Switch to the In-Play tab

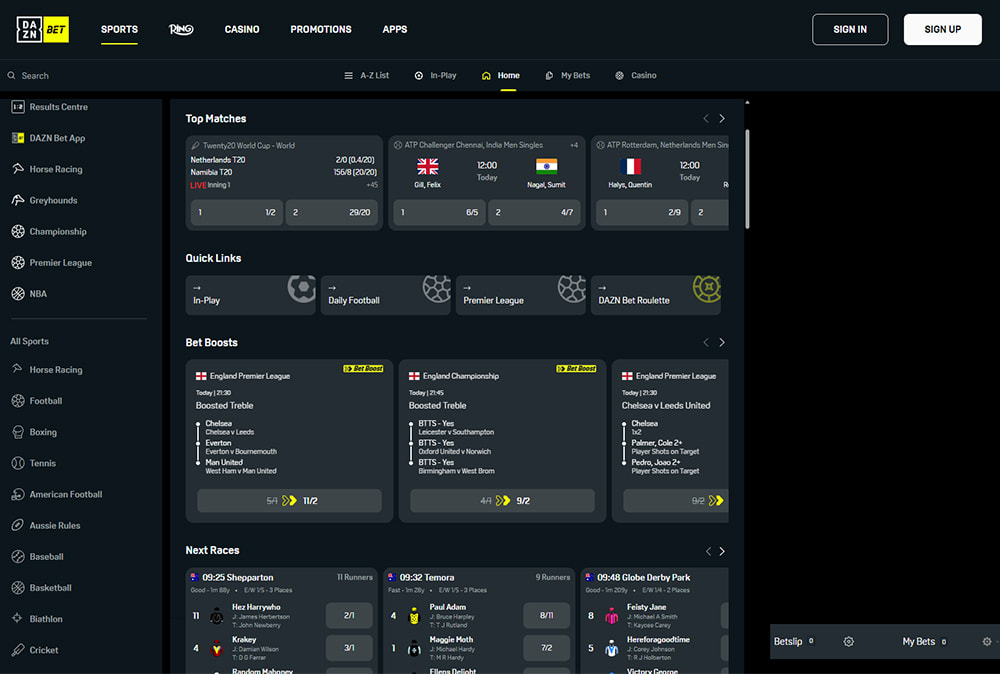click(435, 76)
